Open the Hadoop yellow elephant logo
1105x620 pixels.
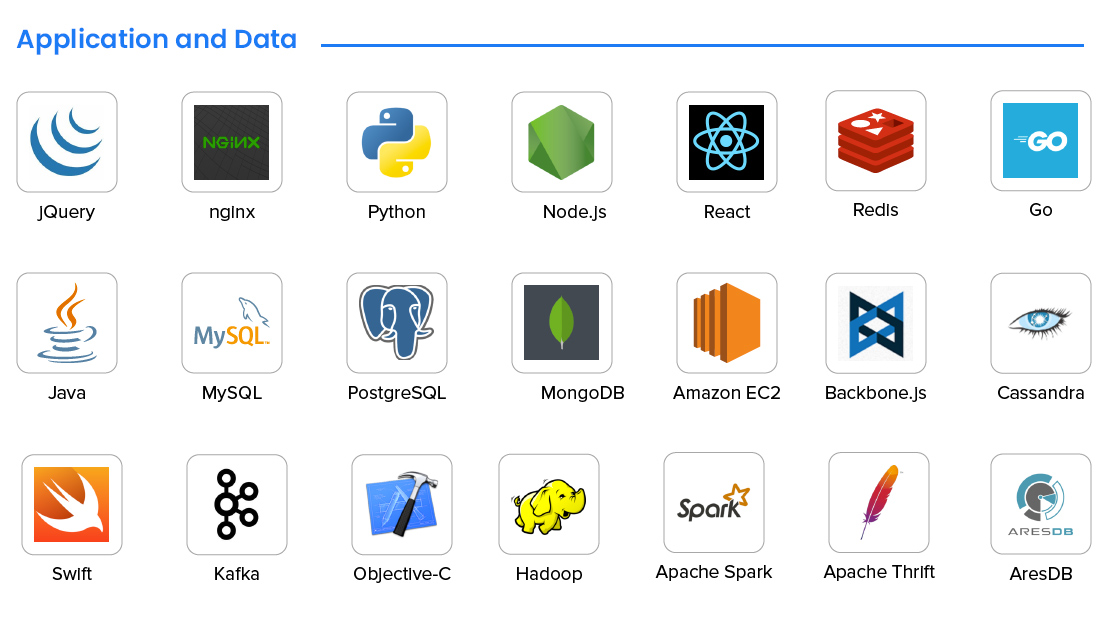click(548, 504)
